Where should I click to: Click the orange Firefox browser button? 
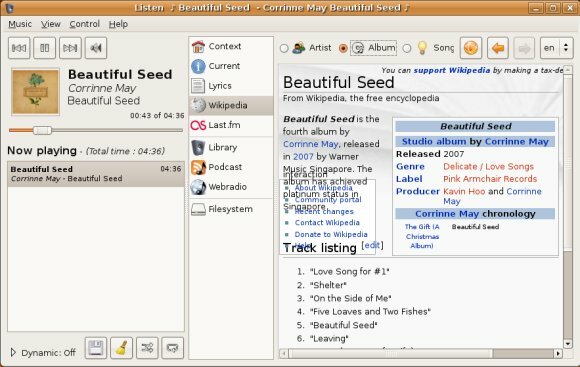coord(471,48)
